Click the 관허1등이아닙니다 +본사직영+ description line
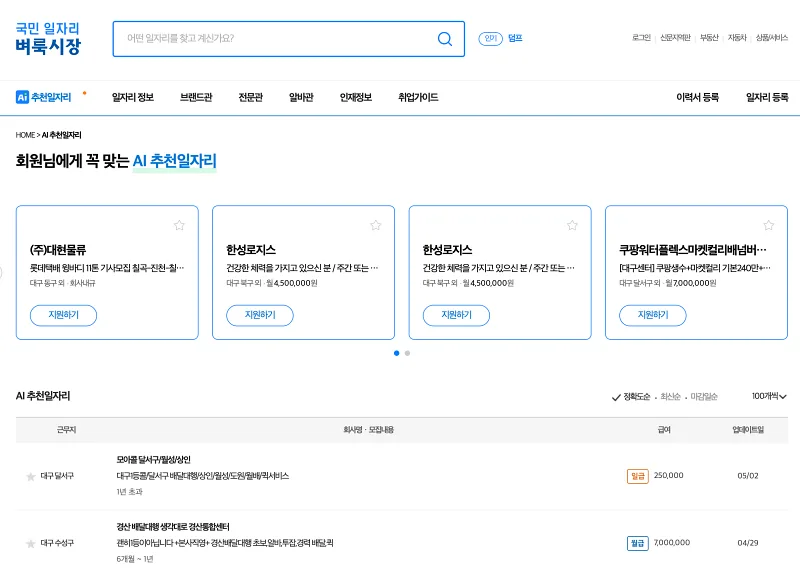The height and width of the screenshot is (568, 800). [225, 543]
